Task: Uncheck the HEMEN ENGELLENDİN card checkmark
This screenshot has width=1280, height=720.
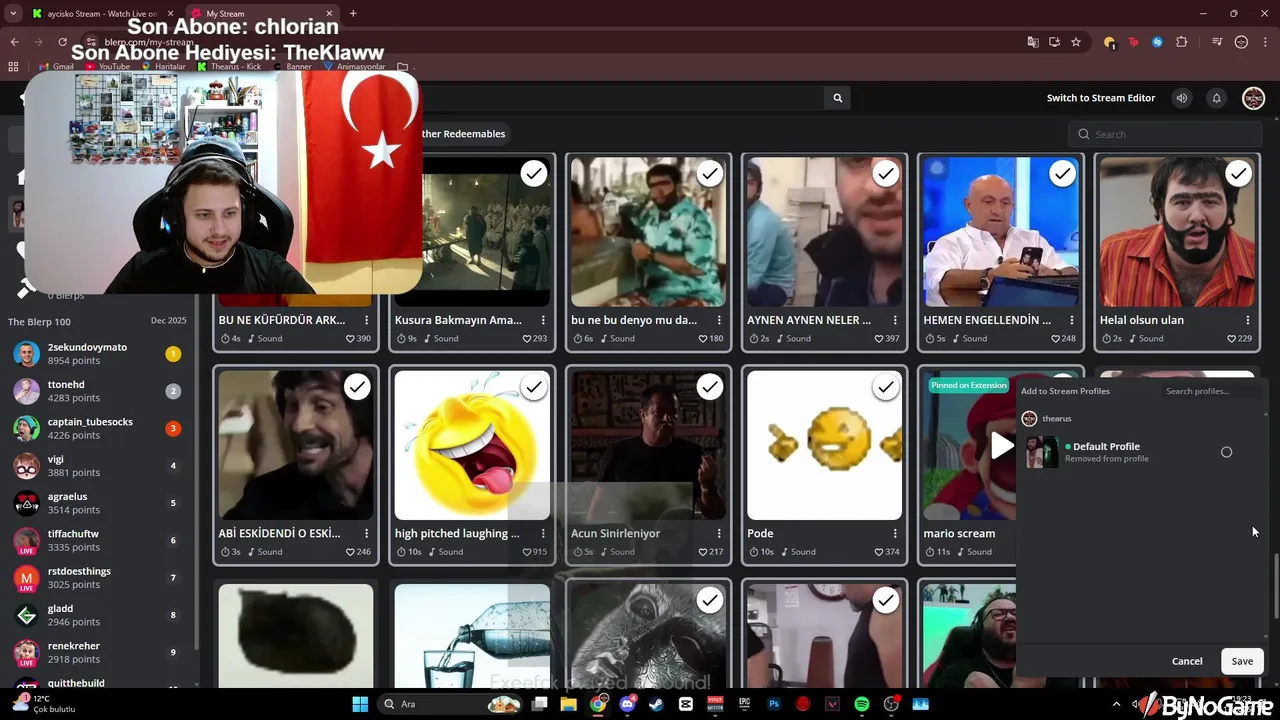Action: (x=1062, y=174)
